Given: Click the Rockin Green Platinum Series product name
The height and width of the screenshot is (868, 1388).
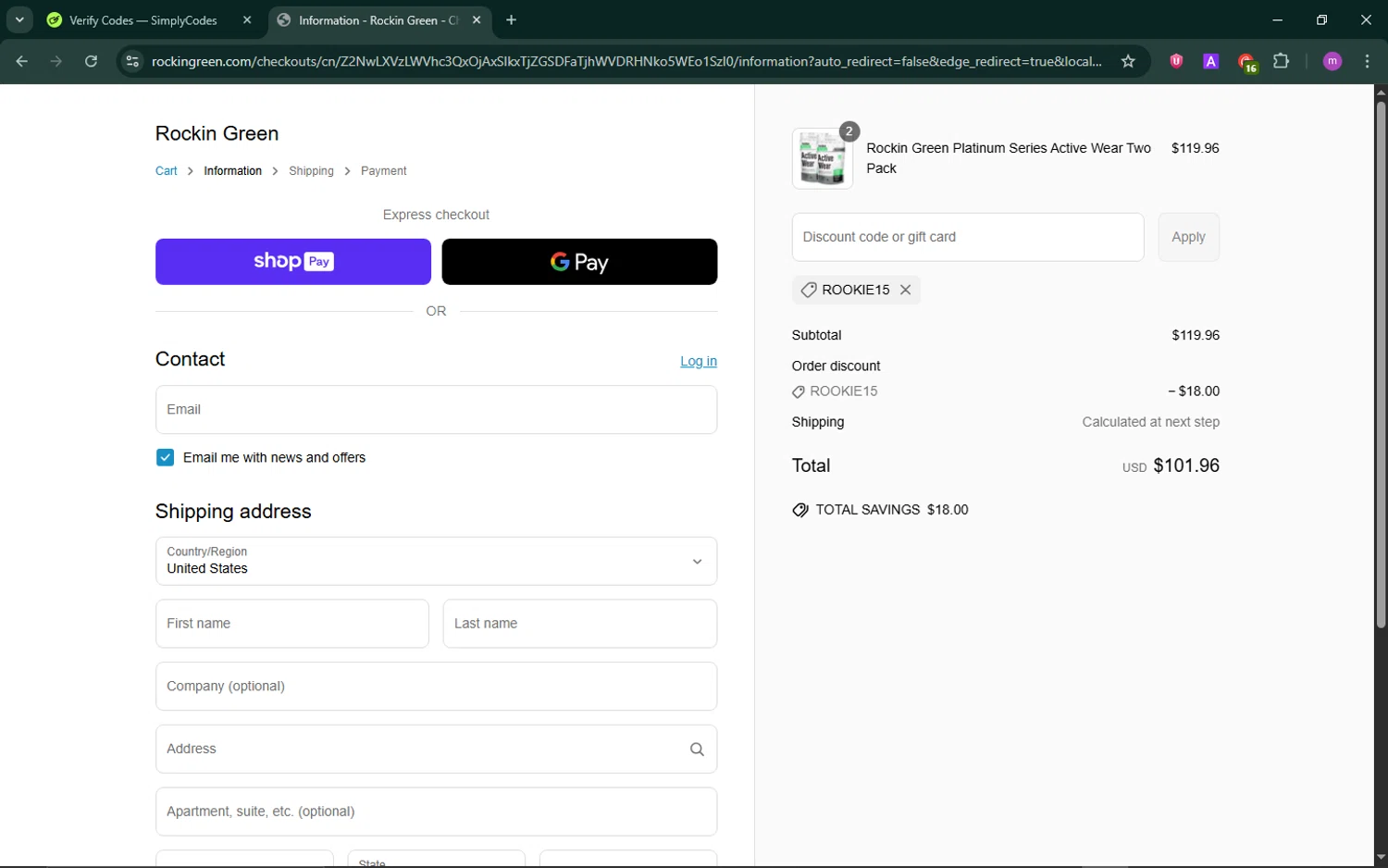Looking at the screenshot, I should [x=1009, y=158].
